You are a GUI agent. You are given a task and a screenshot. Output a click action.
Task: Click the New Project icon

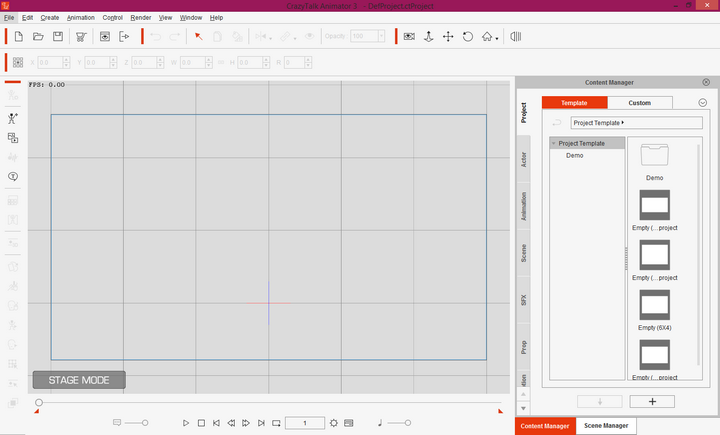tap(18, 36)
